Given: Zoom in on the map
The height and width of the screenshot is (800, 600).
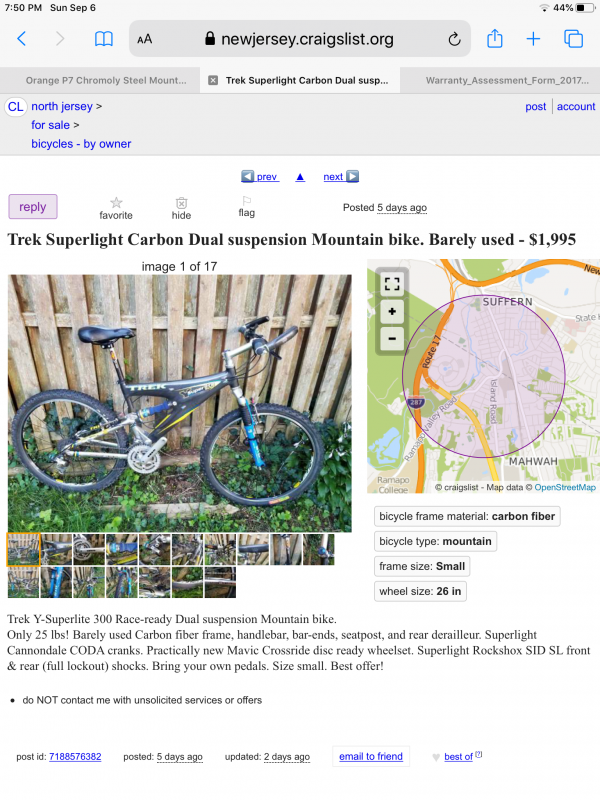Looking at the screenshot, I should [391, 311].
